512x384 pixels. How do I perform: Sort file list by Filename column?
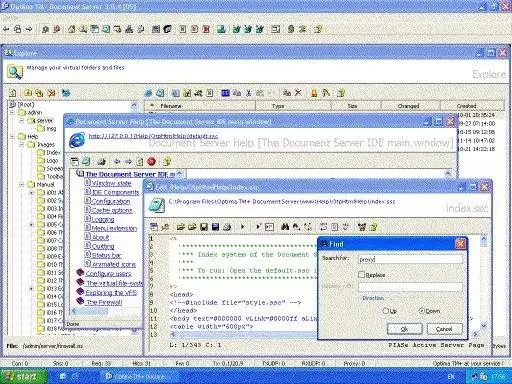tap(200, 106)
